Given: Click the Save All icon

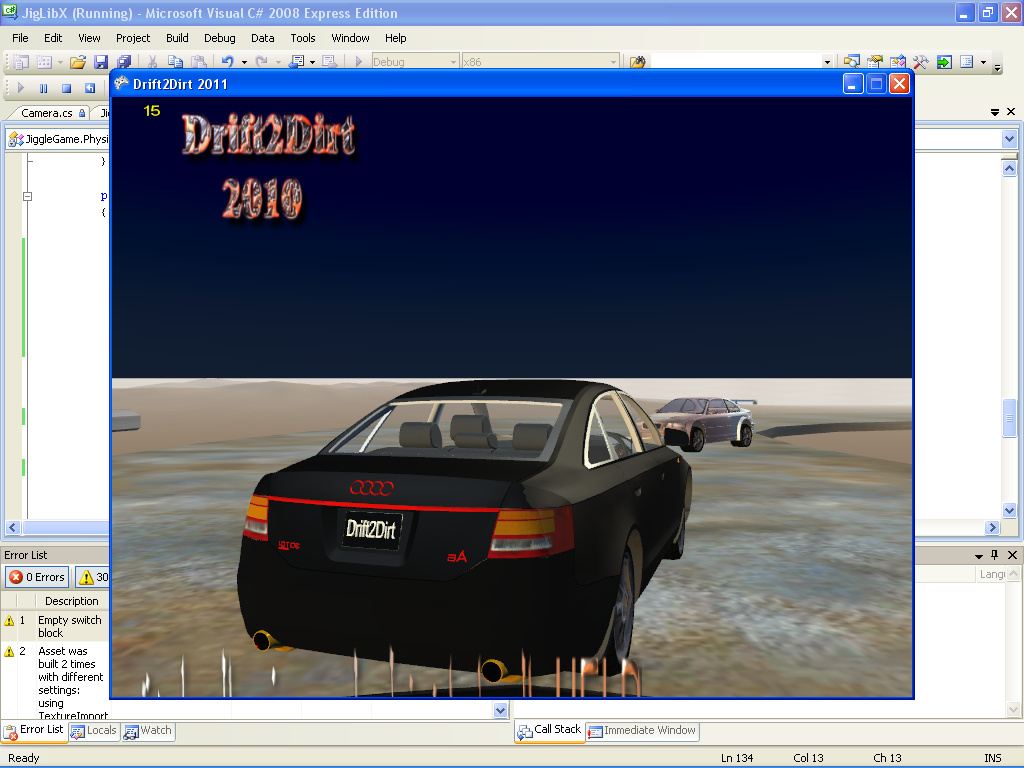Looking at the screenshot, I should pyautogui.click(x=123, y=62).
